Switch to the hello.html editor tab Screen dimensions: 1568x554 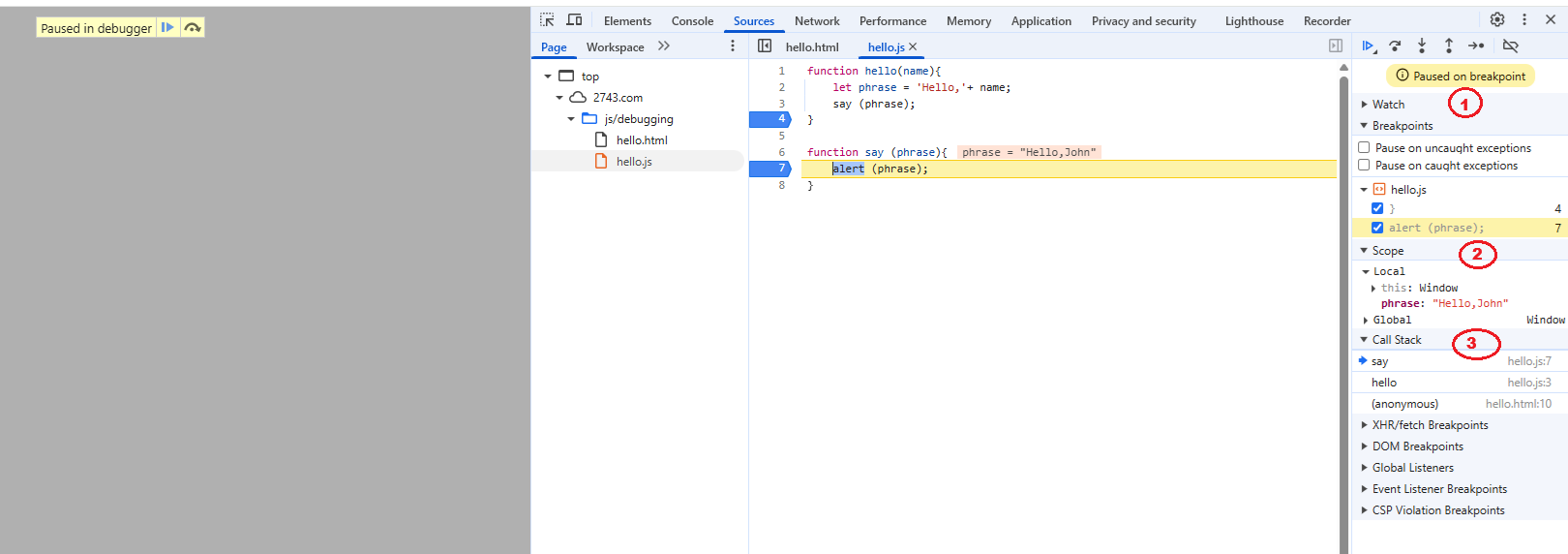(812, 46)
